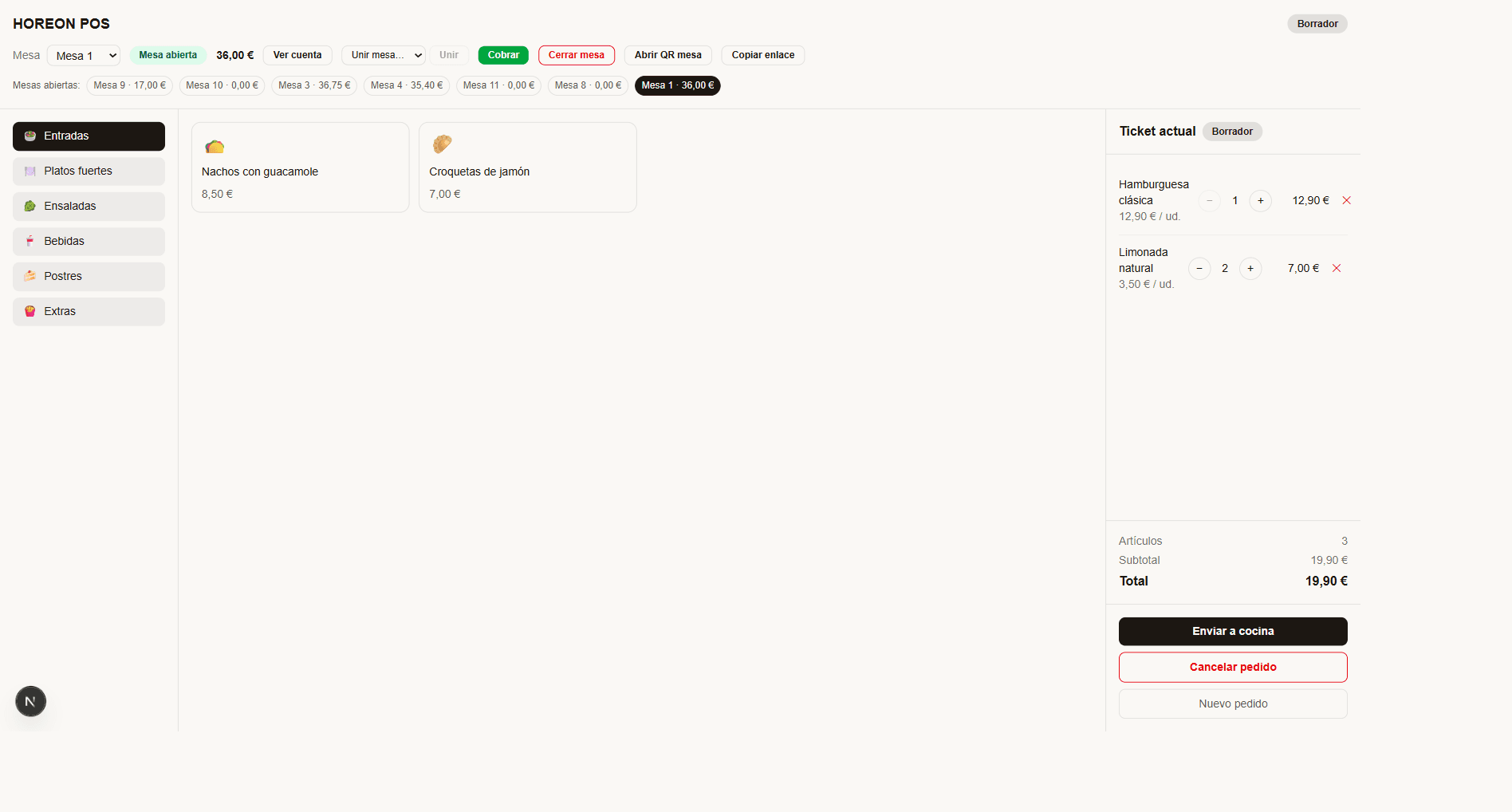Select the Bebidas category
This screenshot has height=812, width=1512.
click(x=89, y=241)
